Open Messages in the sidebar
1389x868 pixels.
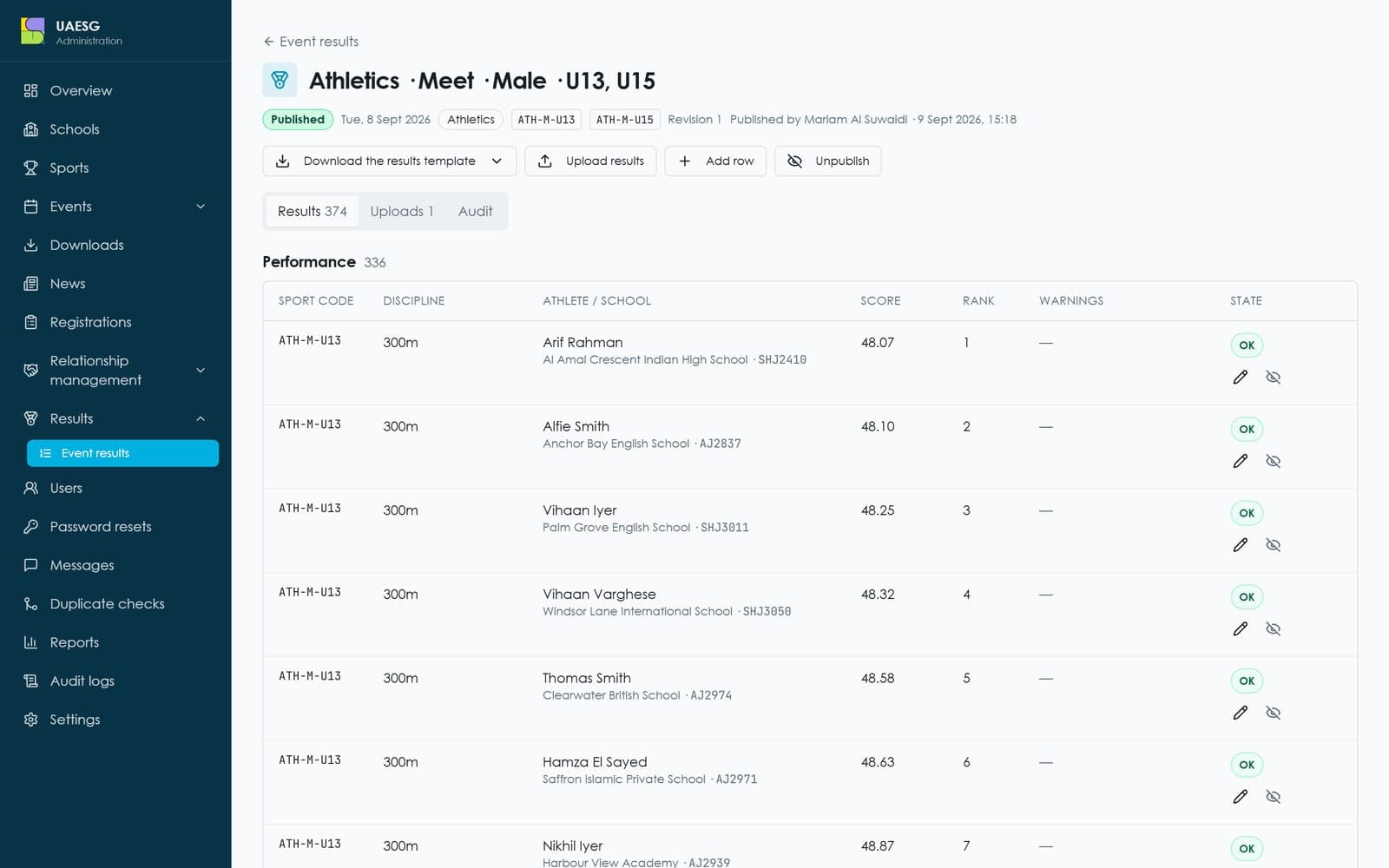pos(115,565)
